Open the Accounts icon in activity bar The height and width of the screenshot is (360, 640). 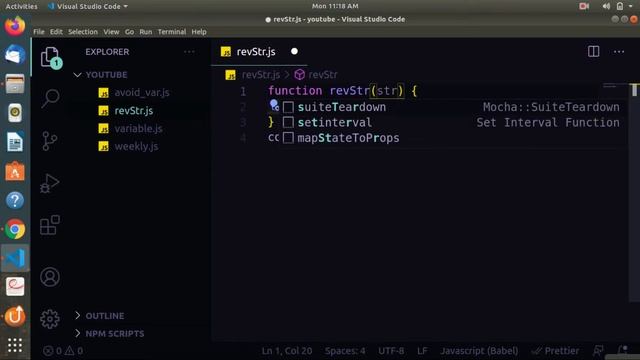(50, 277)
